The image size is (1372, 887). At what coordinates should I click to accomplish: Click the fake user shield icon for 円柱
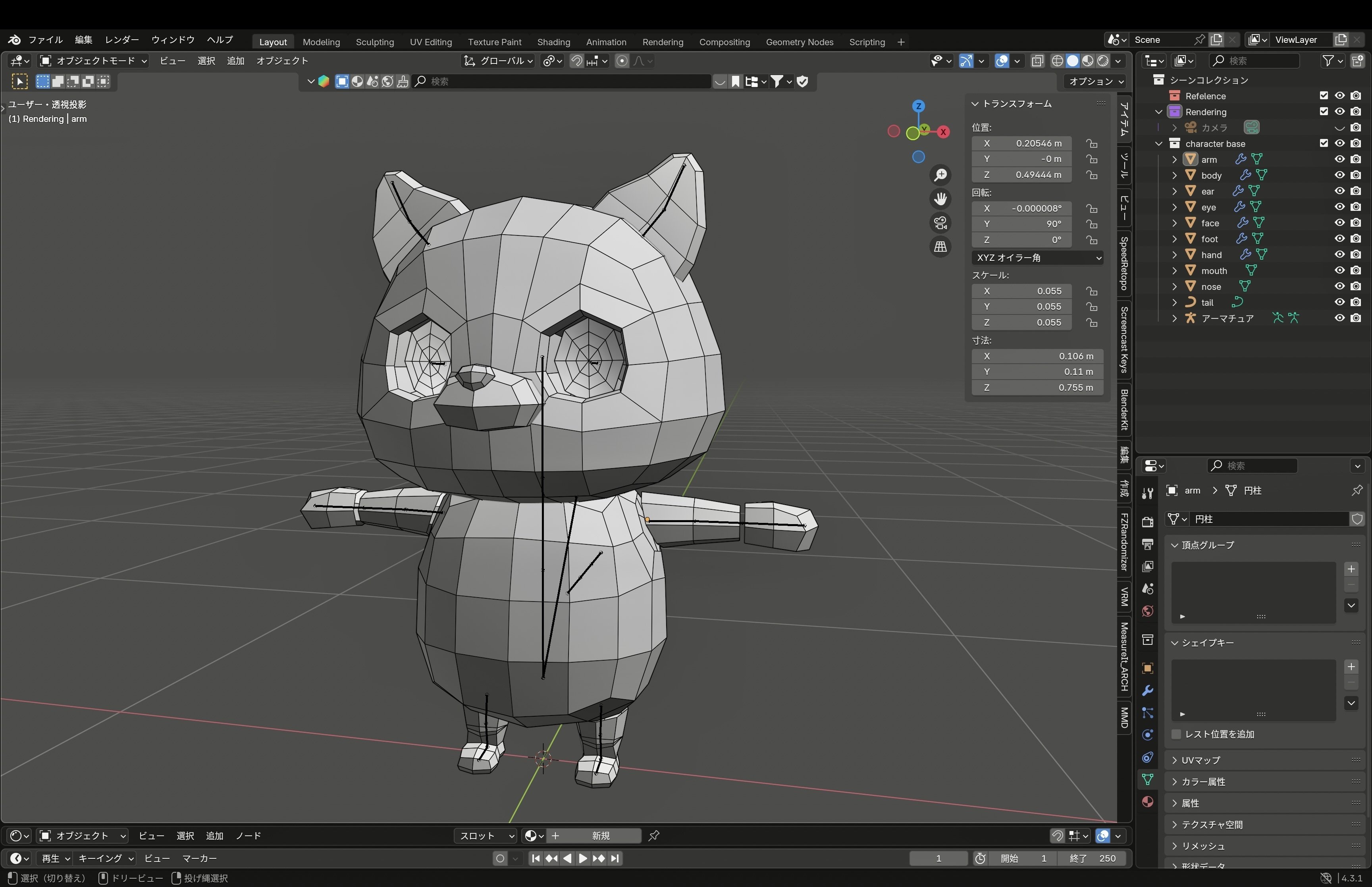tap(1357, 519)
